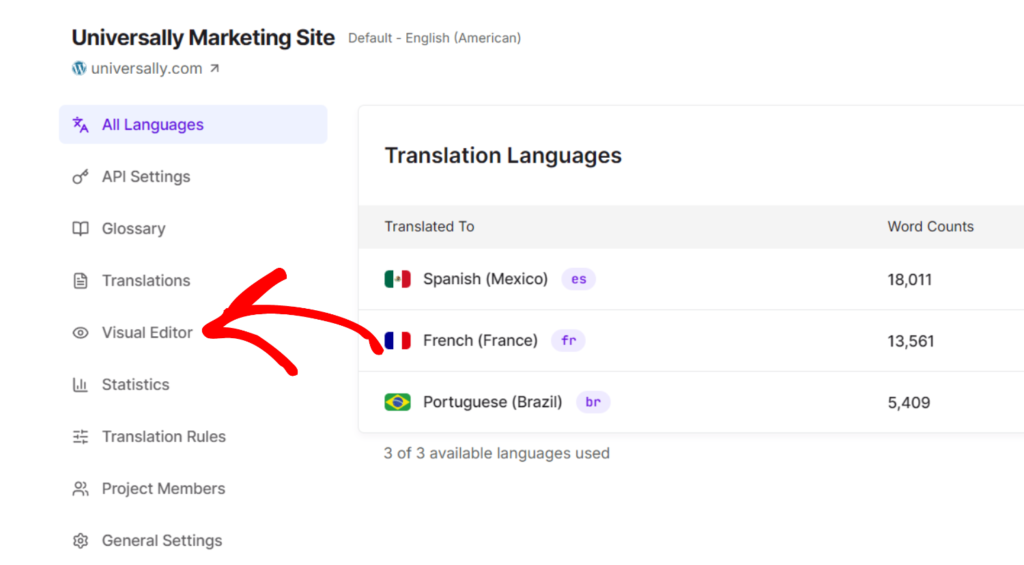
Task: Click the Word Counts column header
Action: click(930, 227)
